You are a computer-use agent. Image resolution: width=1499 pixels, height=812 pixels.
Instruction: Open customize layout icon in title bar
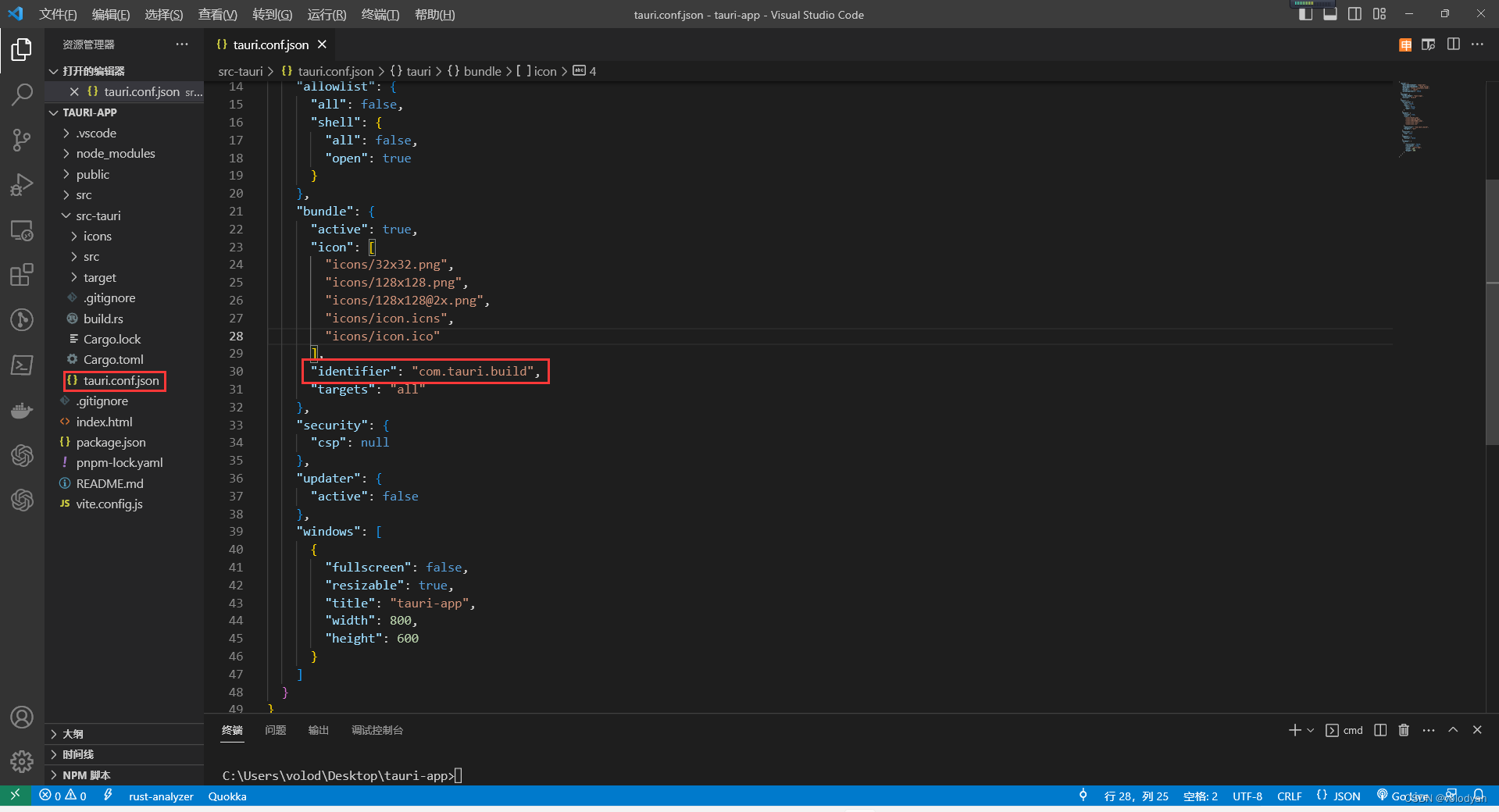(x=1379, y=14)
